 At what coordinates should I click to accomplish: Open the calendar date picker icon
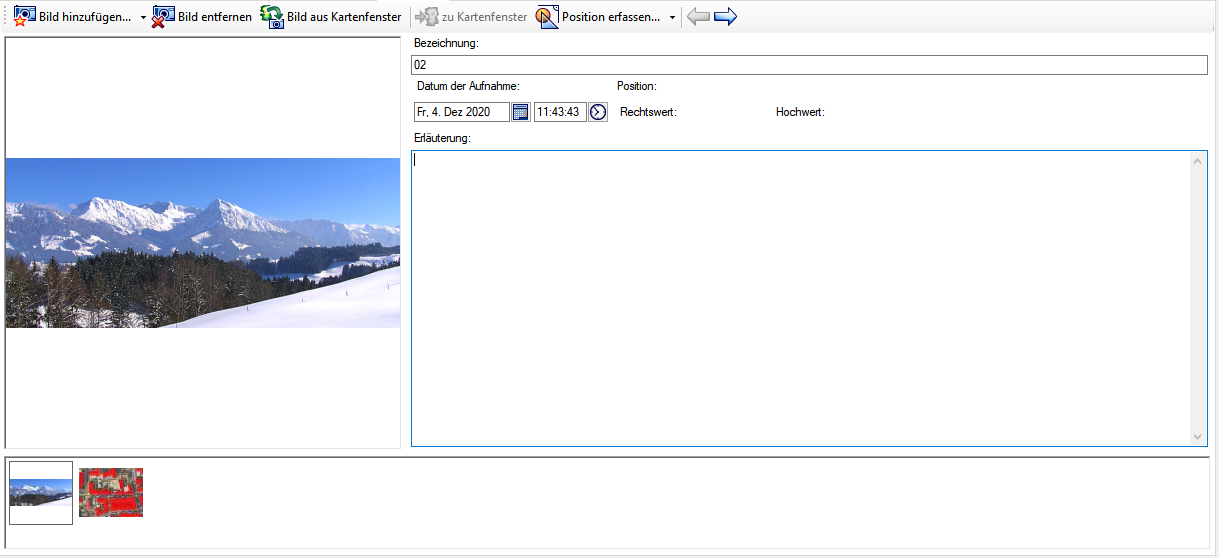(520, 112)
